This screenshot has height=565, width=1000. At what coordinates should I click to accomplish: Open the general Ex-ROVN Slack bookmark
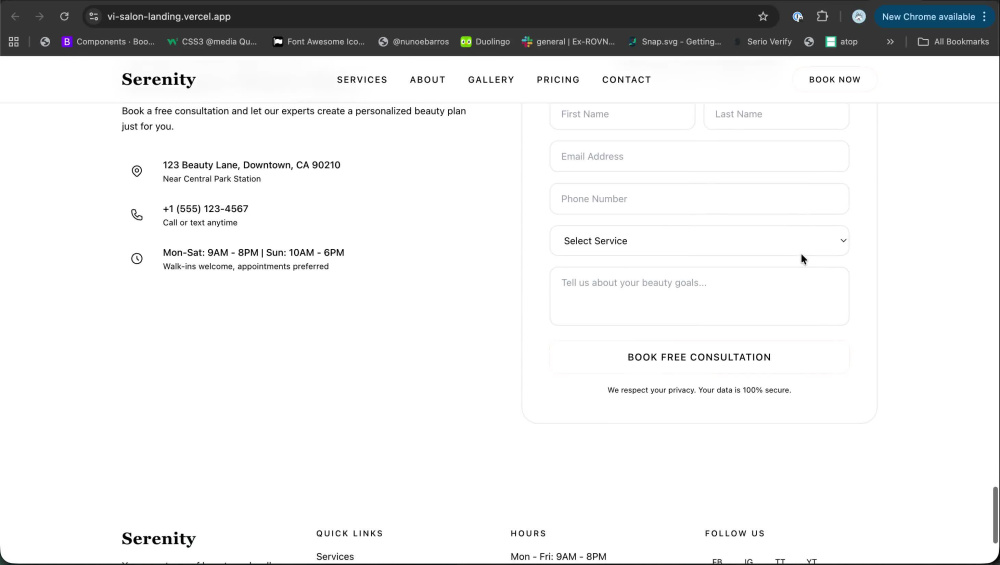pos(568,41)
